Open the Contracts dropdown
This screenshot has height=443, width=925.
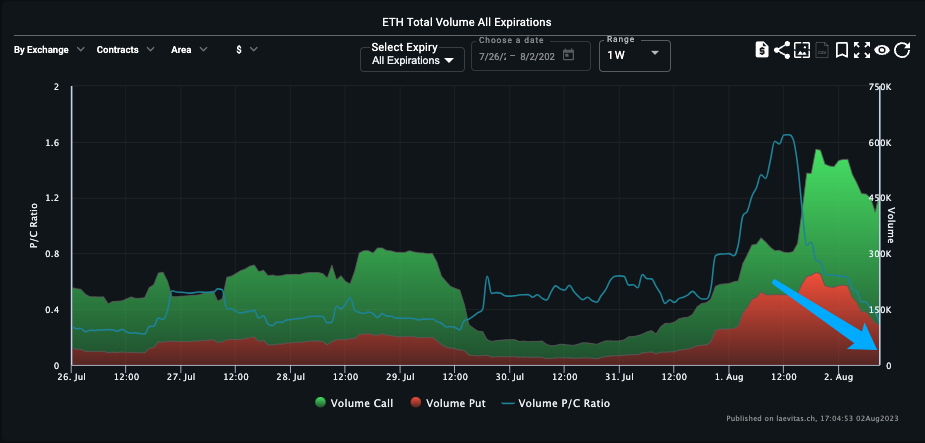(x=126, y=50)
